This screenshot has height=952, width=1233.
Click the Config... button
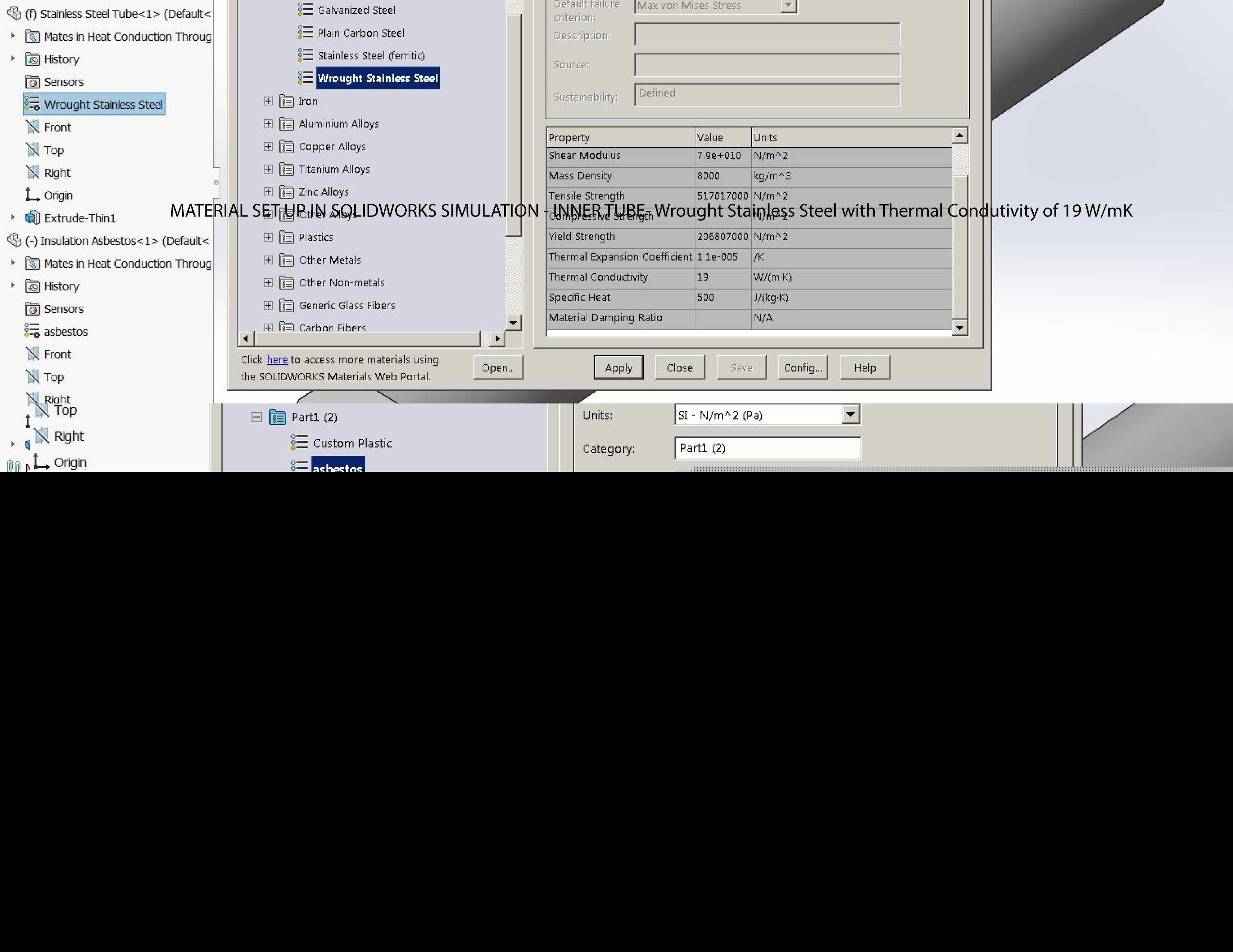click(x=803, y=367)
